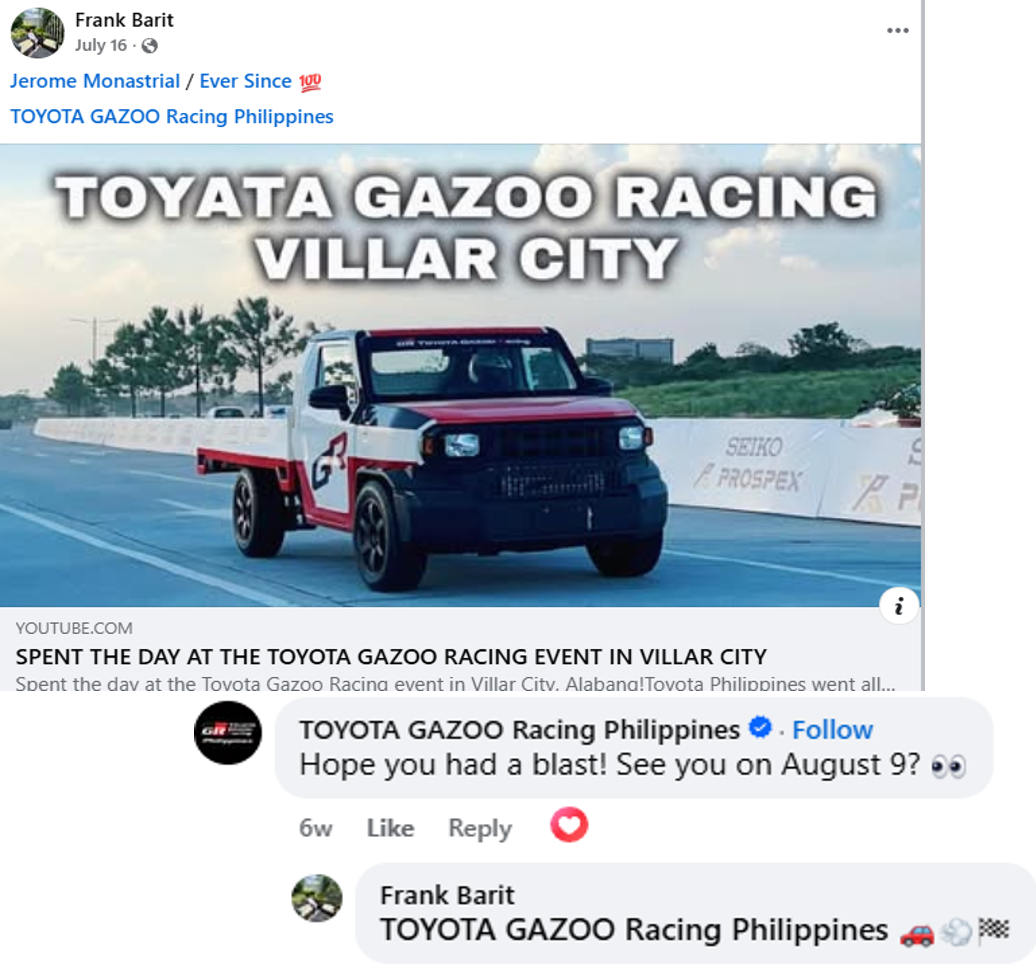Open the Villar City video thumbnail
The image size is (1036, 966).
pos(461,375)
